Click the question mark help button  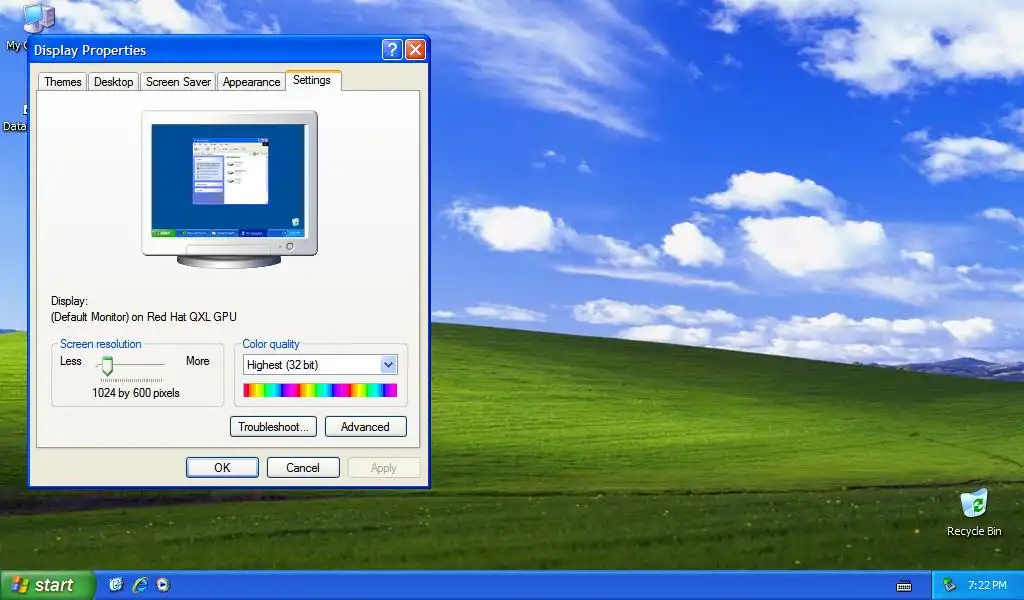[x=392, y=50]
